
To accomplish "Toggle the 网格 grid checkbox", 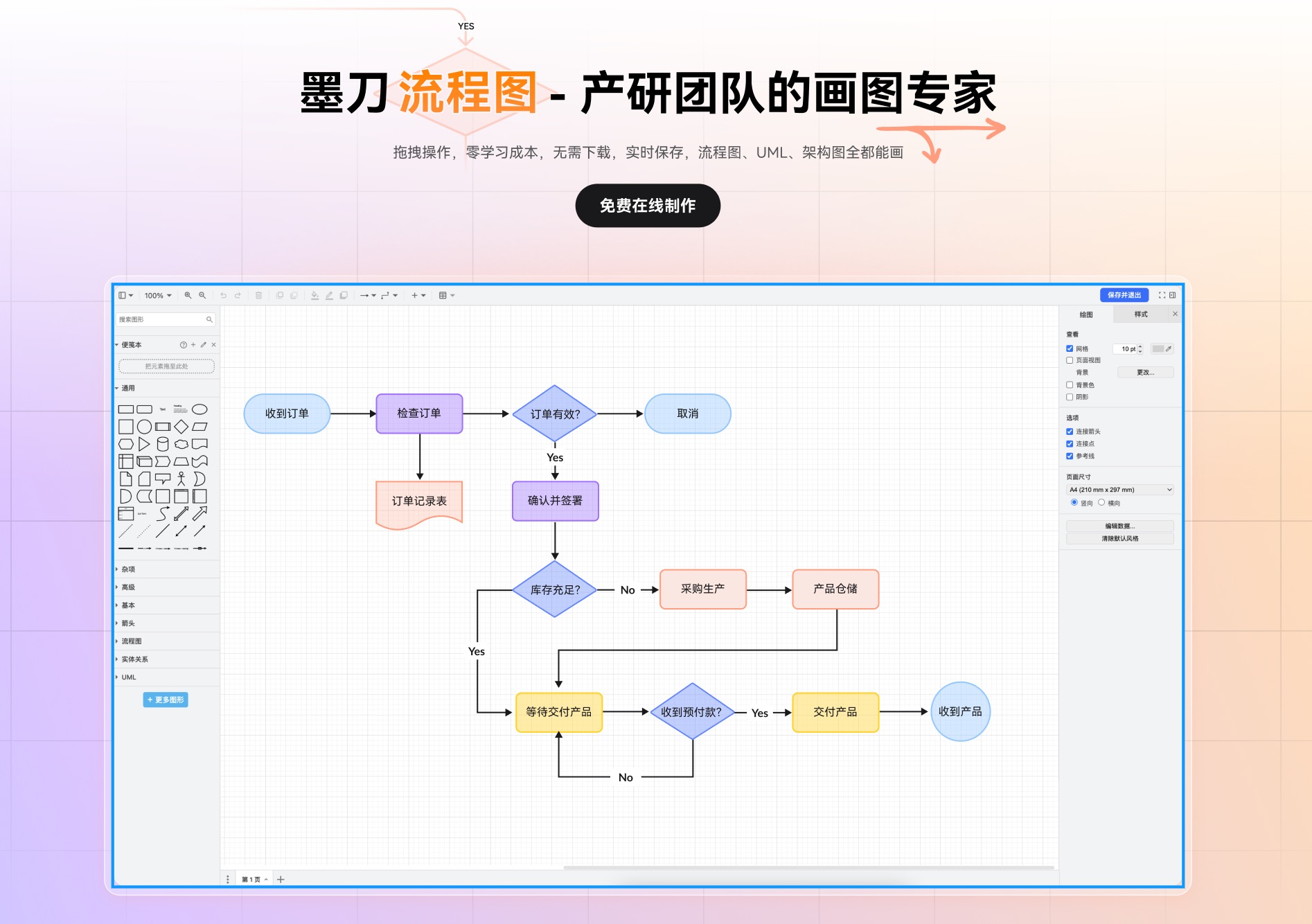I will (1070, 348).
